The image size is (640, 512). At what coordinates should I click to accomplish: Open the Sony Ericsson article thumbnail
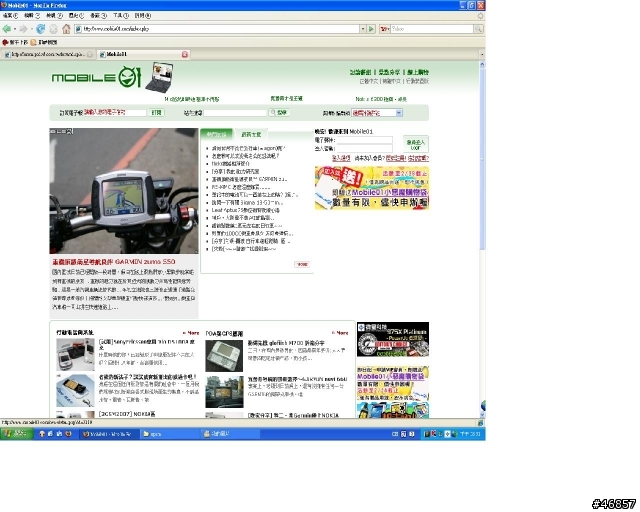[x=76, y=355]
